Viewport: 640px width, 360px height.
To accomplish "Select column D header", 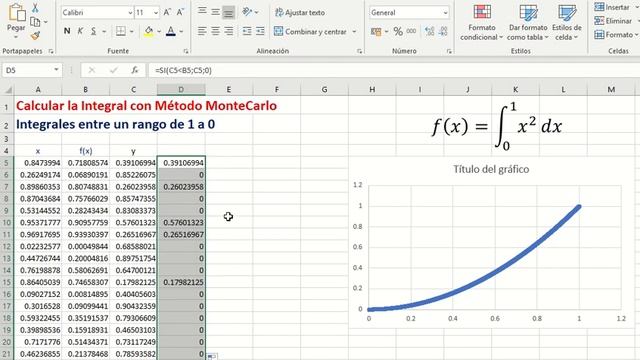I will click(x=181, y=89).
